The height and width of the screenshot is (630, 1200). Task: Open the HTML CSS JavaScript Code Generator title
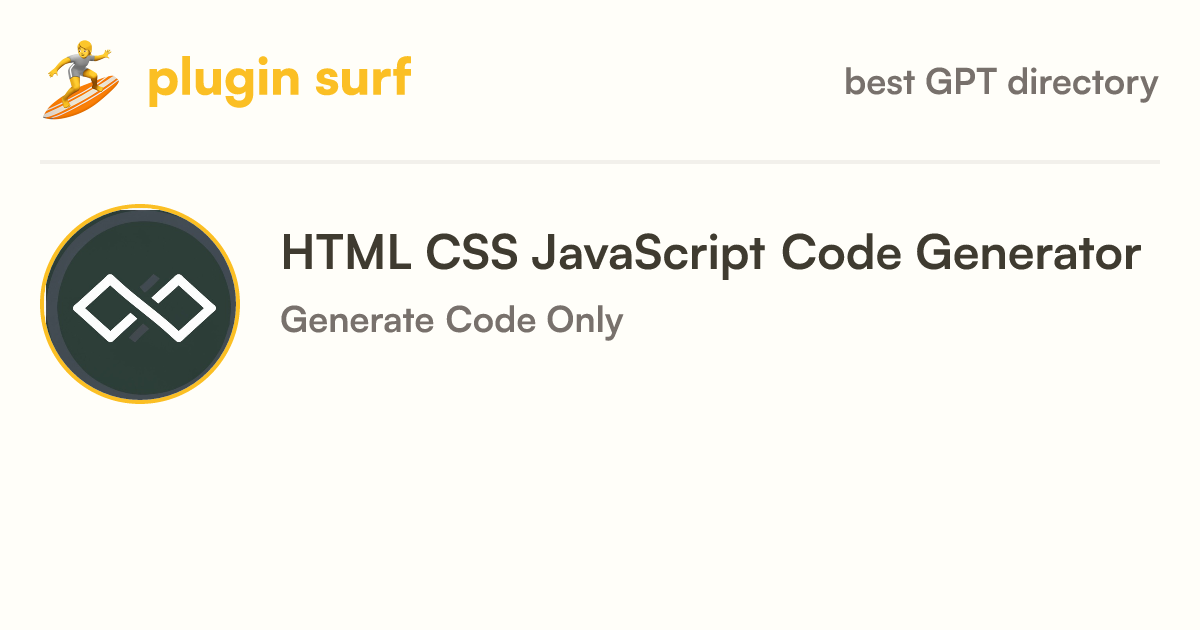[711, 254]
